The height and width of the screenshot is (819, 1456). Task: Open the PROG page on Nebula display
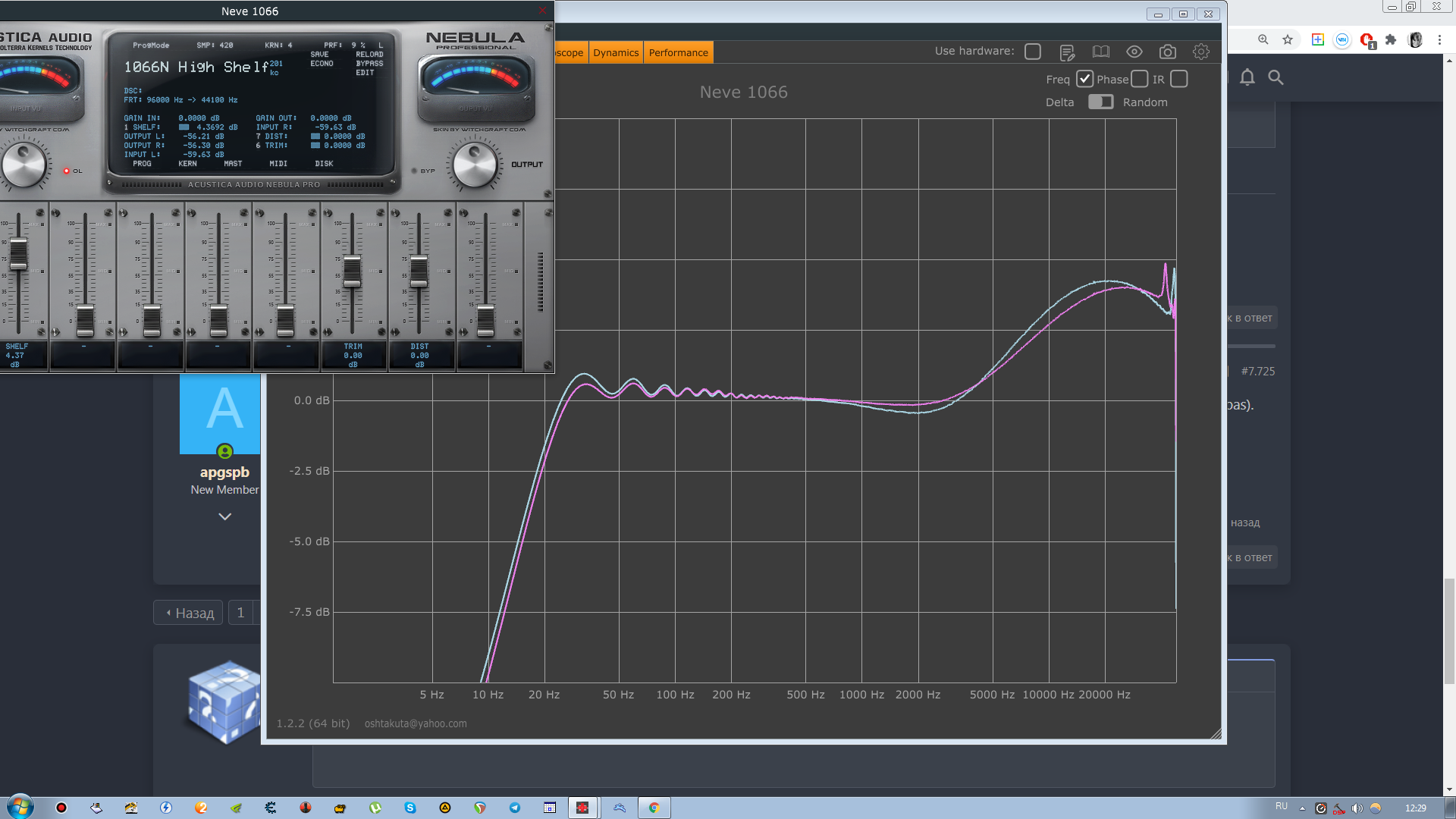click(x=142, y=164)
